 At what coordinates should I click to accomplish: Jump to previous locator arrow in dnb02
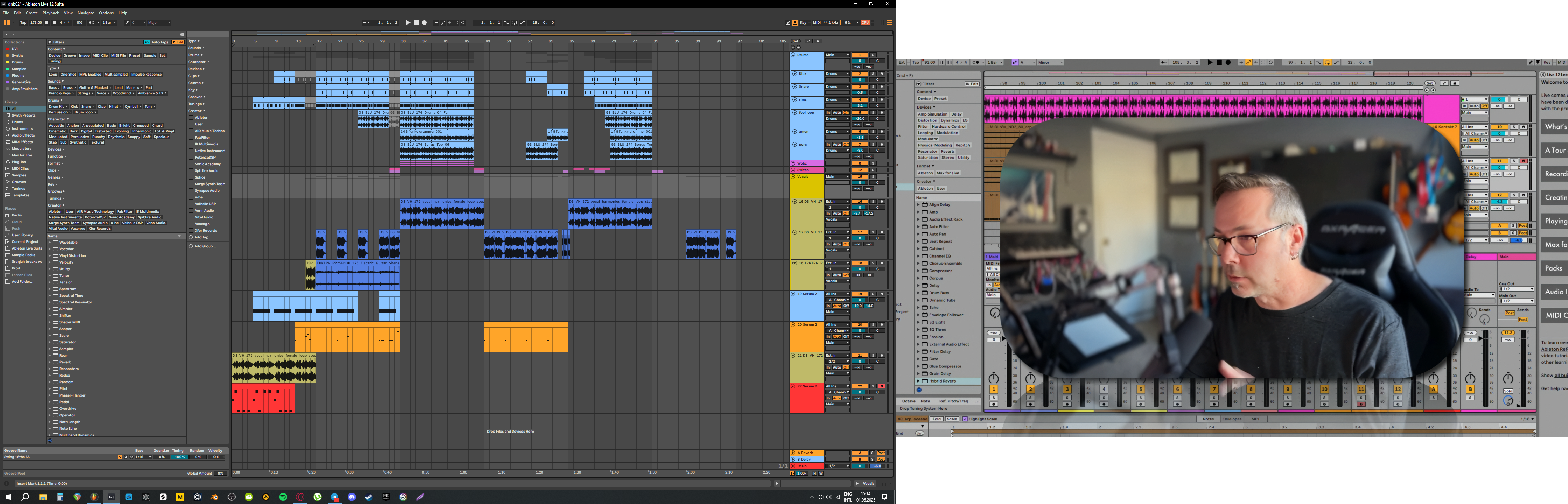792,47
